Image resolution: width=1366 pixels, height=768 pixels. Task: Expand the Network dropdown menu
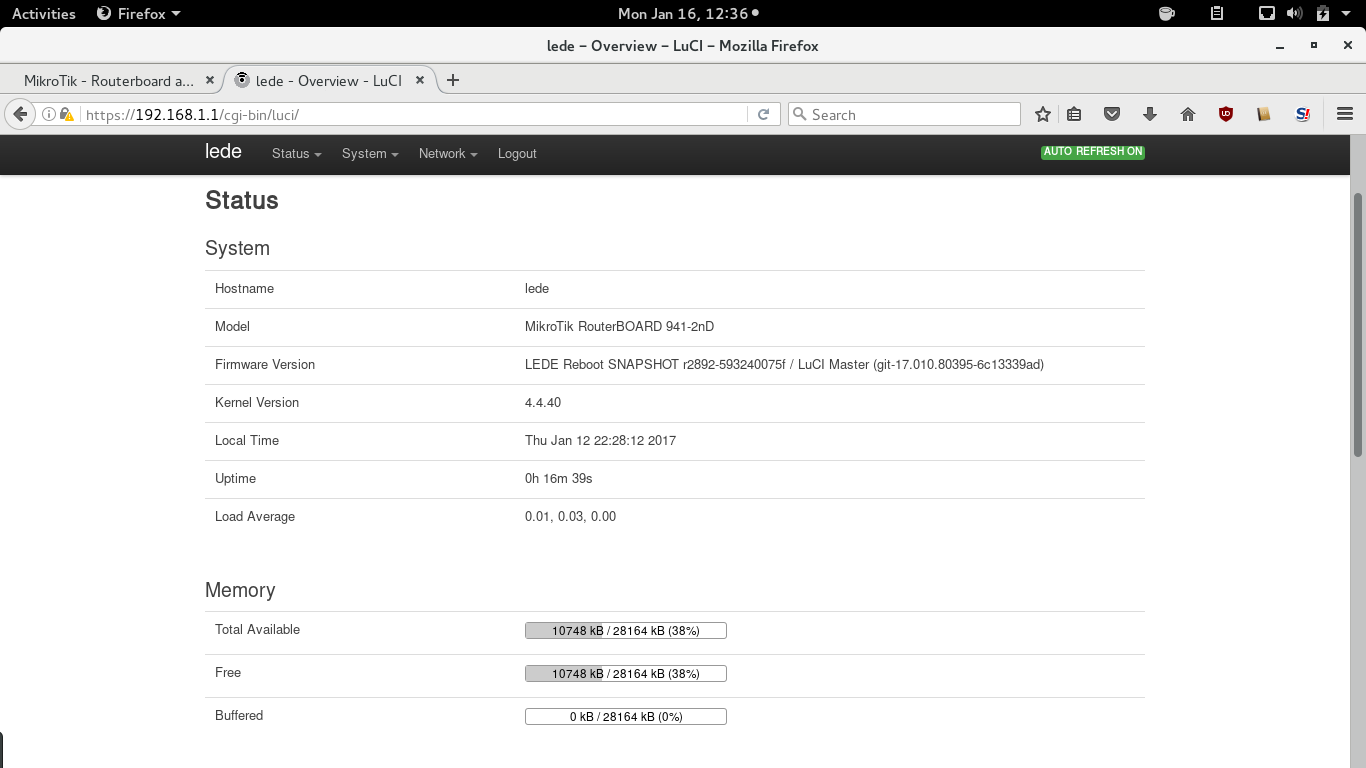click(x=448, y=154)
